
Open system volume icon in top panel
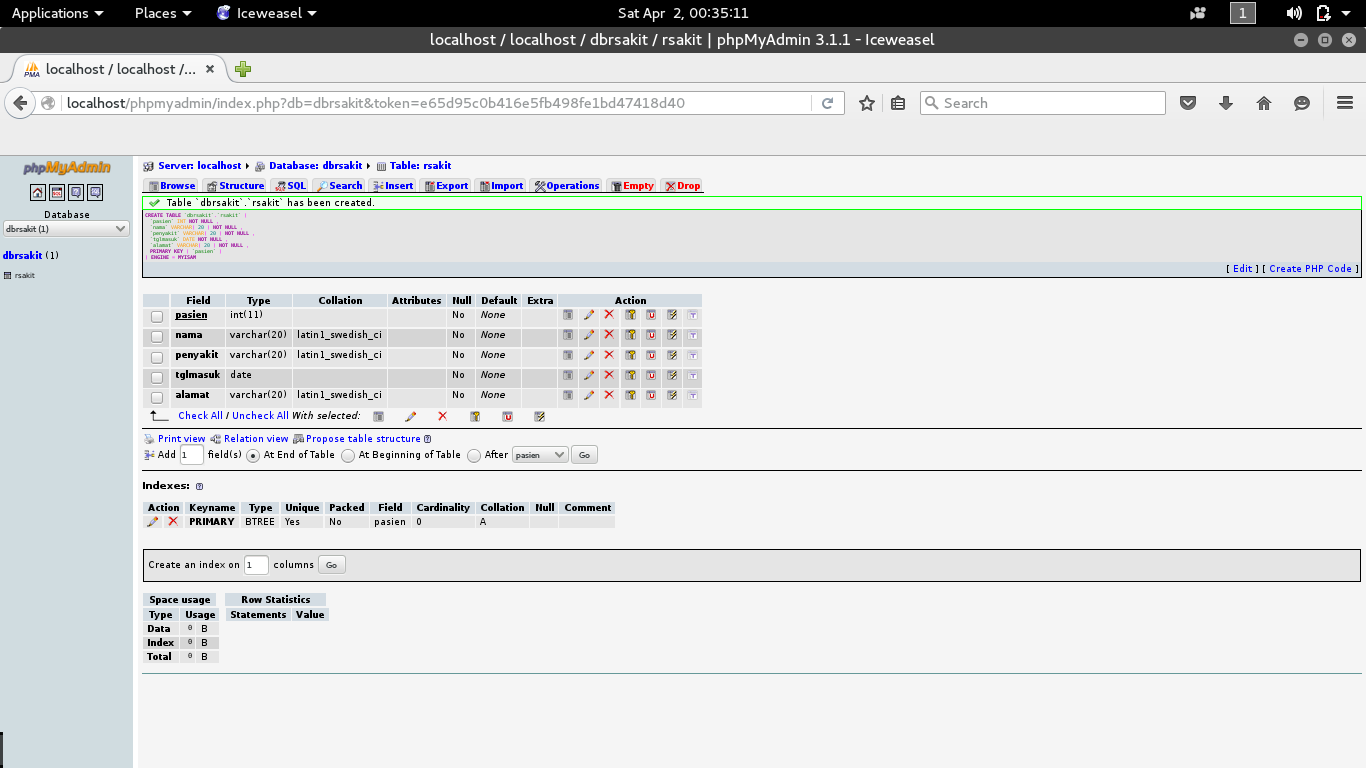point(1293,13)
